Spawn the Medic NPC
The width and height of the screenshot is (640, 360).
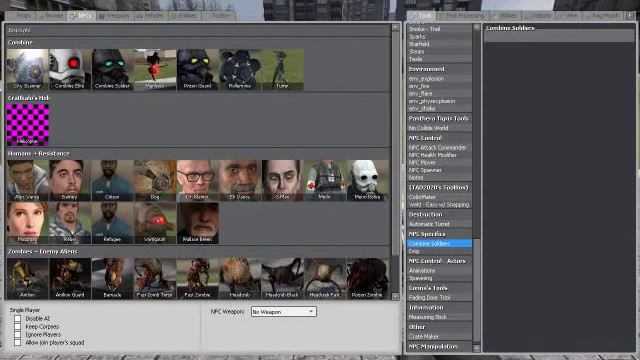[325, 180]
